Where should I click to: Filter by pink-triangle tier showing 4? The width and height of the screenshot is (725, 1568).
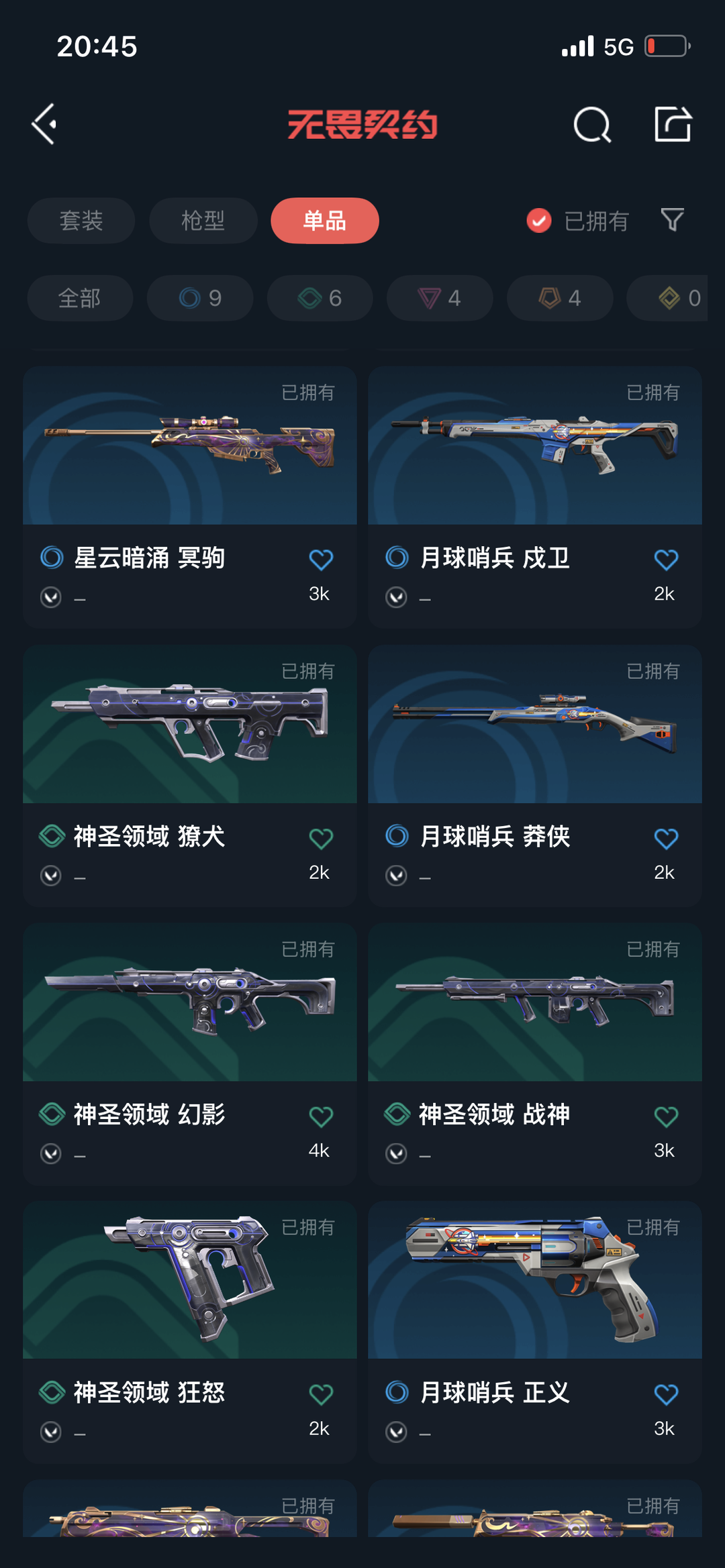coord(440,298)
